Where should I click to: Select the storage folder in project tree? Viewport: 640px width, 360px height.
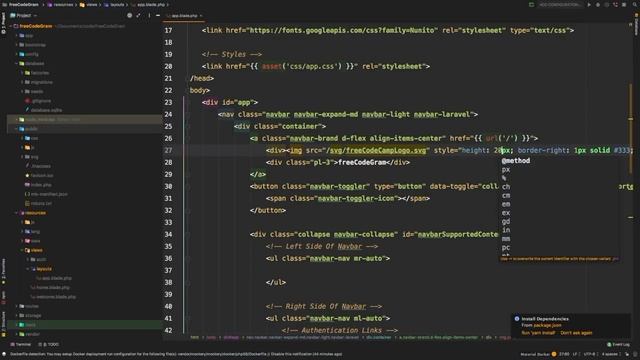coord(33,316)
